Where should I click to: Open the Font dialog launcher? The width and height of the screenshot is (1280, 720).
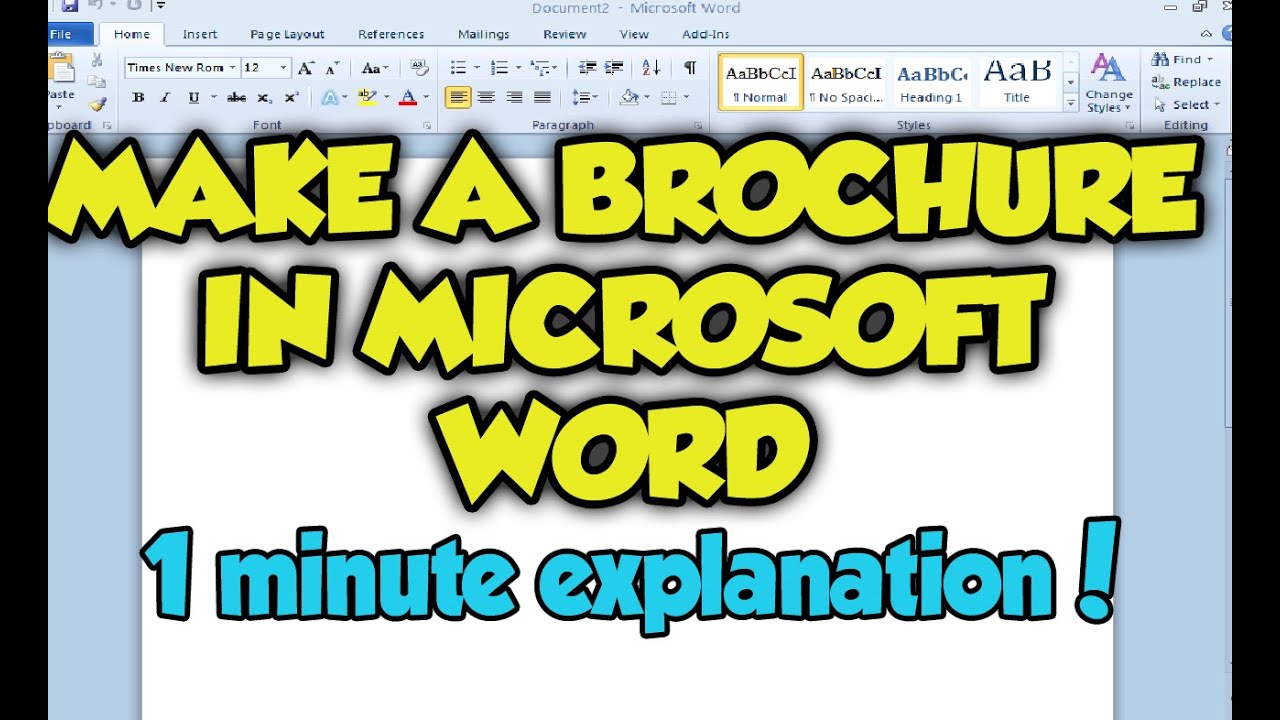[427, 126]
